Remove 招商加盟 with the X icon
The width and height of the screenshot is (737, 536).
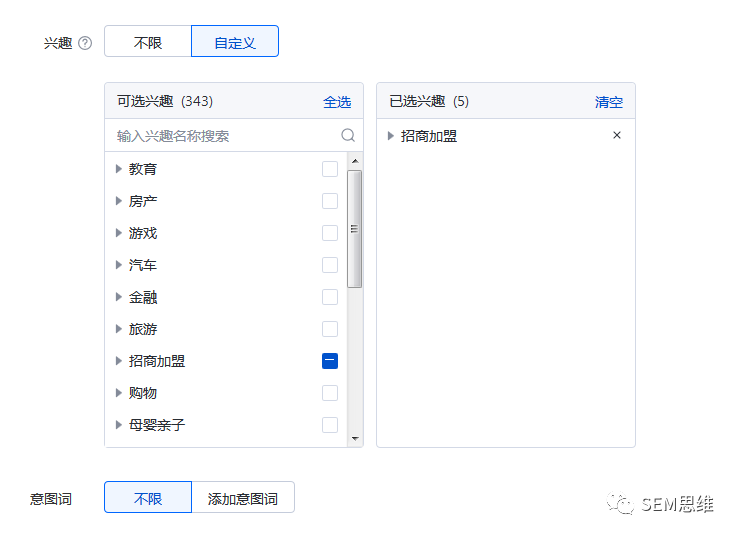coord(617,135)
